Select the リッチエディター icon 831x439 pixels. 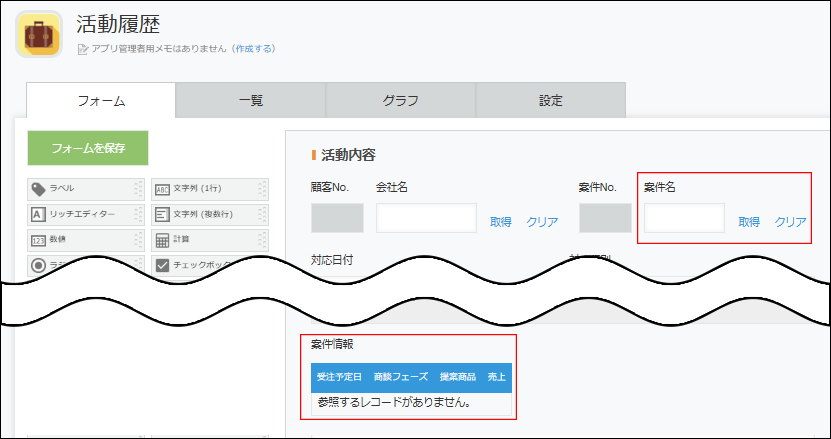coord(38,215)
